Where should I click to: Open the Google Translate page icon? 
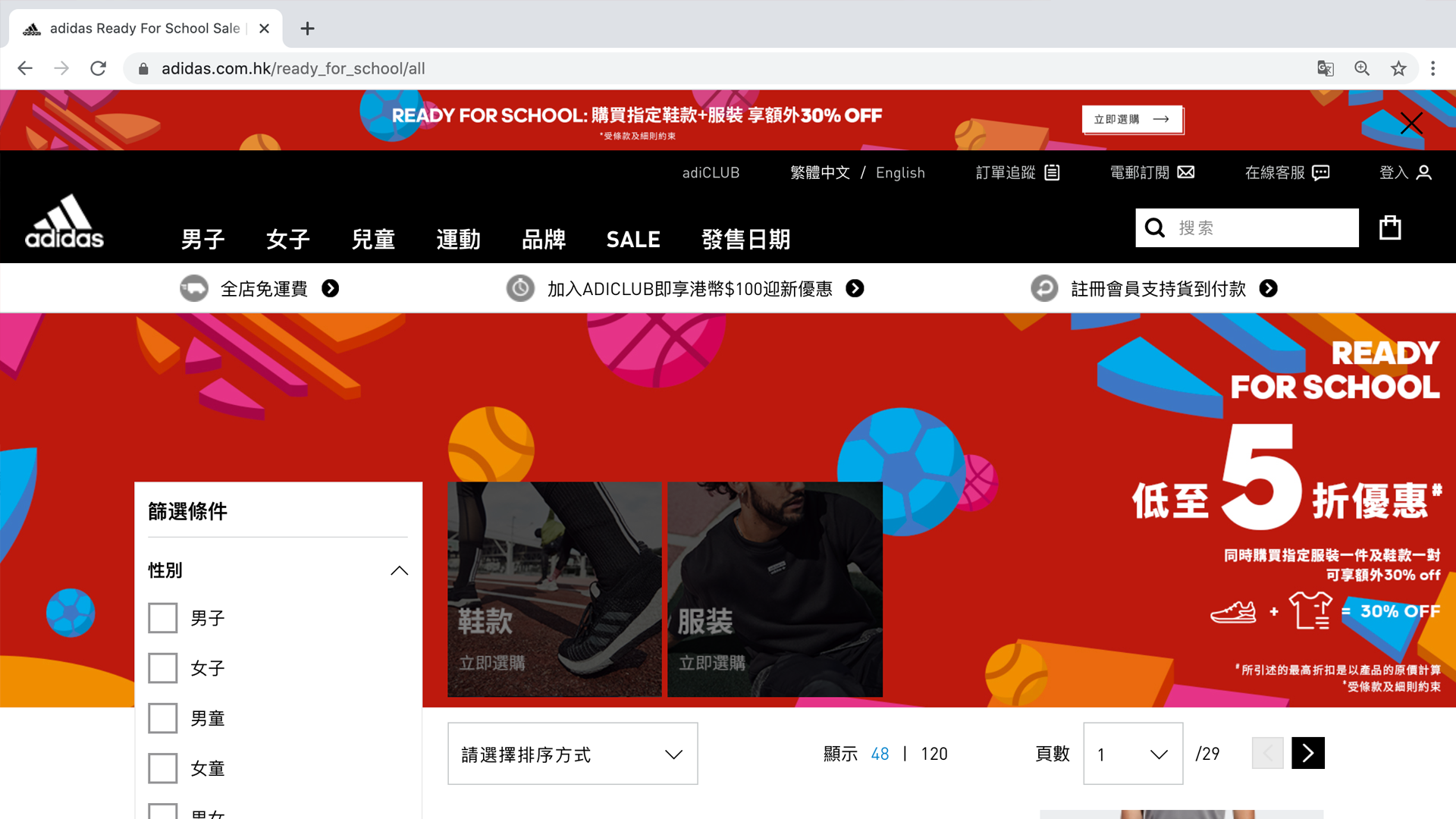coord(1325,68)
